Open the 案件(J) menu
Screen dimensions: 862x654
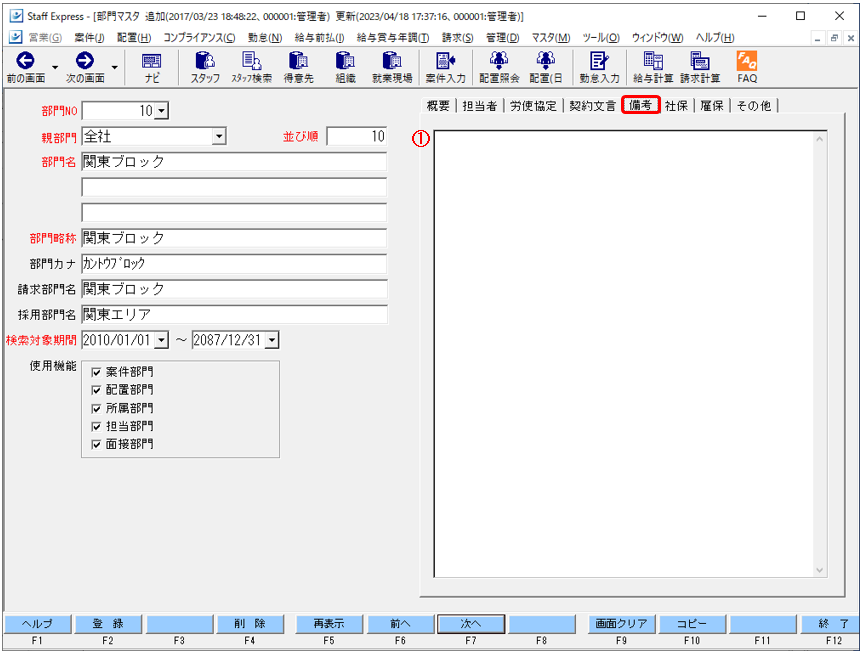(89, 38)
